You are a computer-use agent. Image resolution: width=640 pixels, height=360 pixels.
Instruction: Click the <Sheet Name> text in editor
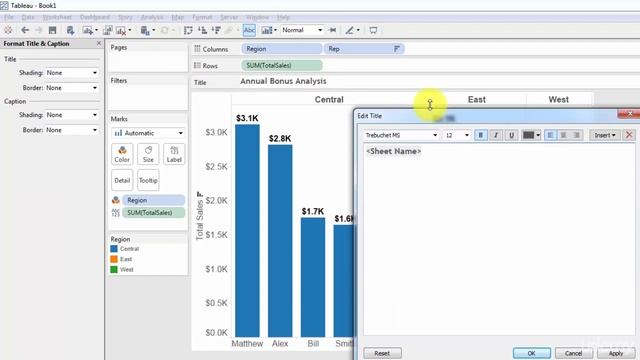393,151
